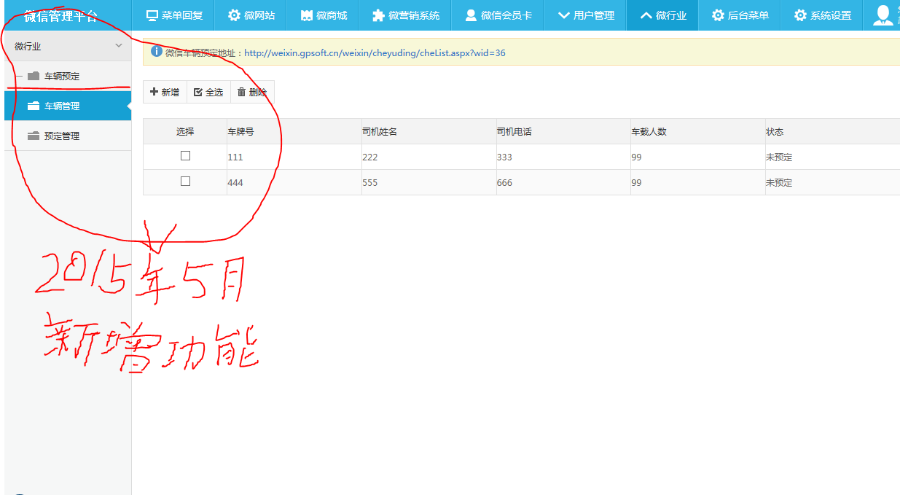This screenshot has width=900, height=495.
Task: Click the 选择 column header
Action: [185, 132]
